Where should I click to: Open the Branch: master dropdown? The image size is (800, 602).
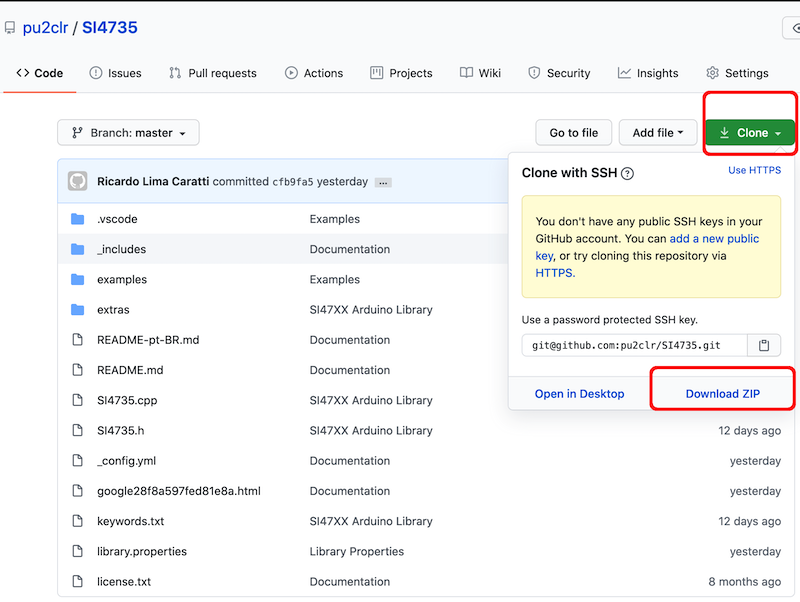tap(128, 133)
